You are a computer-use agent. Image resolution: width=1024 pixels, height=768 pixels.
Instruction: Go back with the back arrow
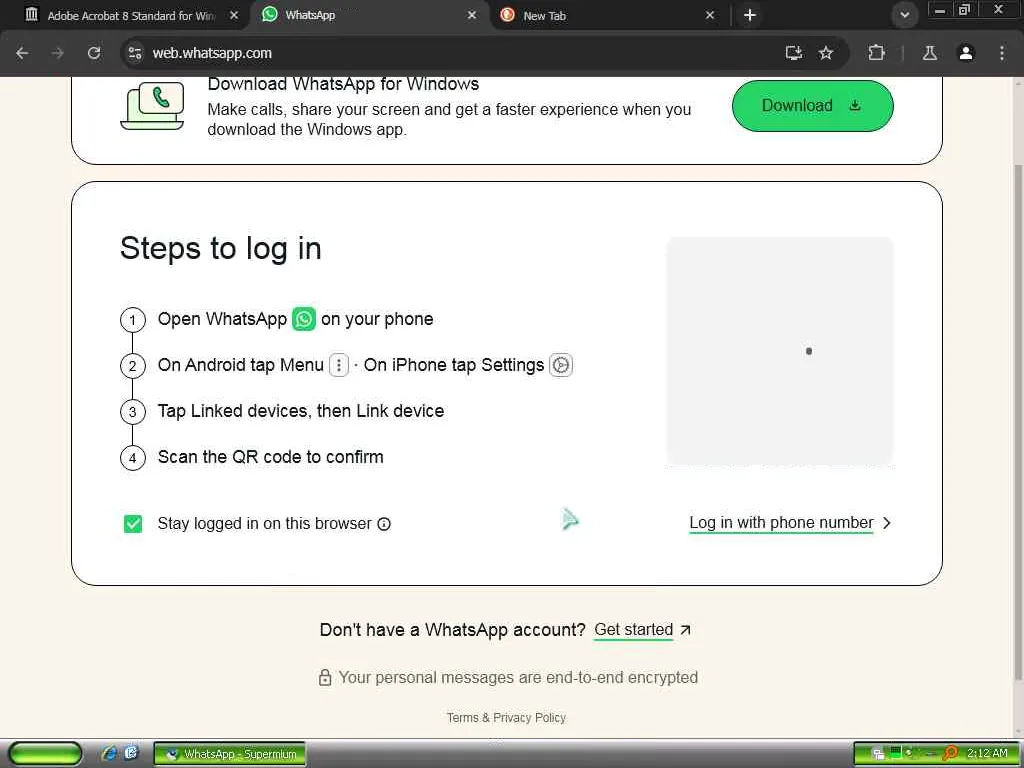pyautogui.click(x=22, y=53)
